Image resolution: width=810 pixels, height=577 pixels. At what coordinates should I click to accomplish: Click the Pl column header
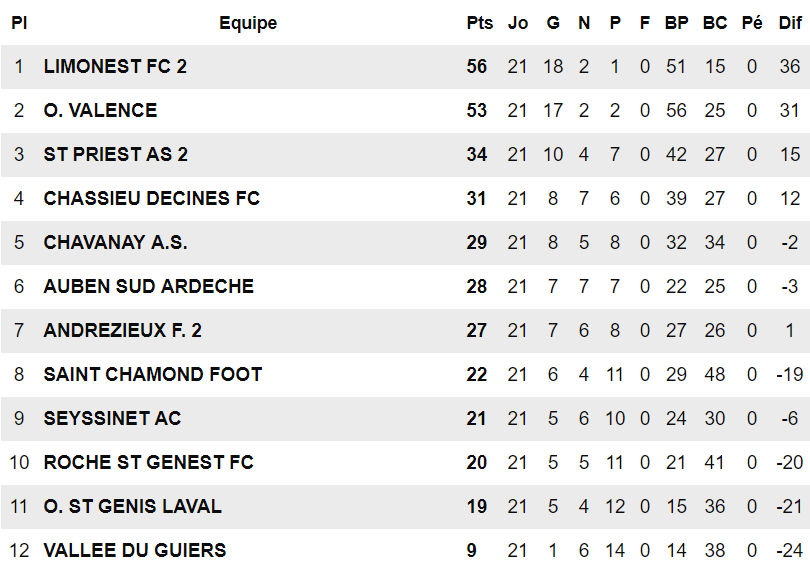point(18,23)
